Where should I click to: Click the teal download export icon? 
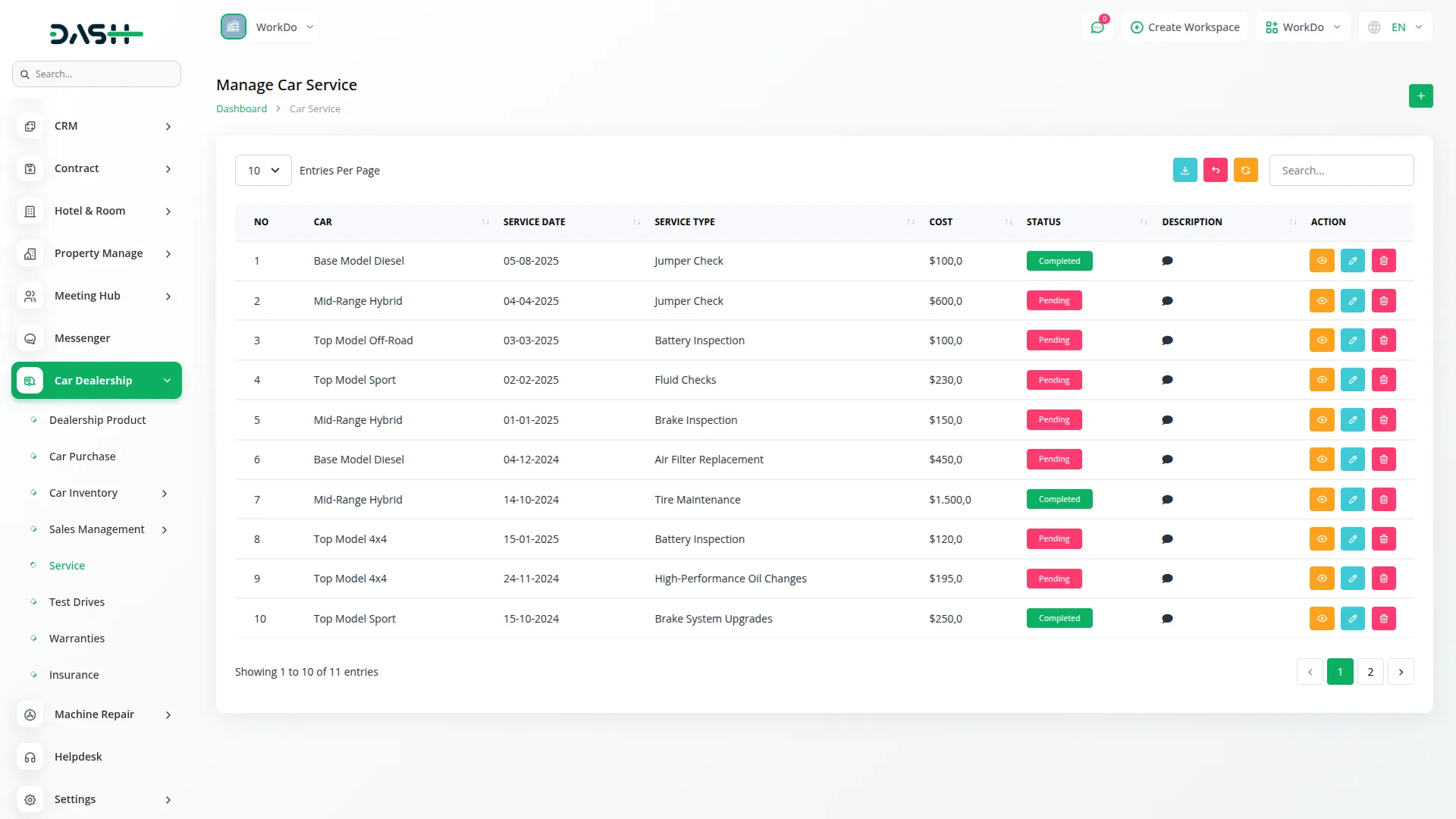click(1185, 171)
